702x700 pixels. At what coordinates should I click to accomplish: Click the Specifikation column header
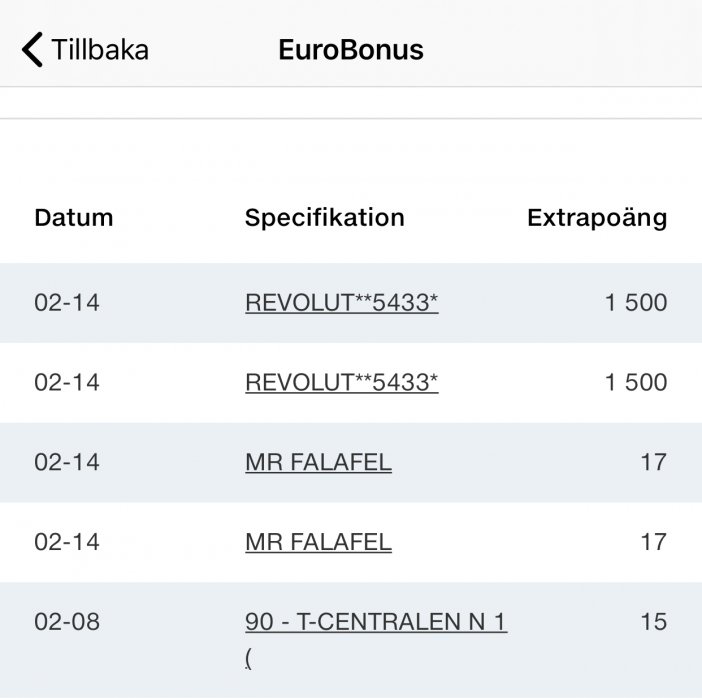click(x=324, y=218)
